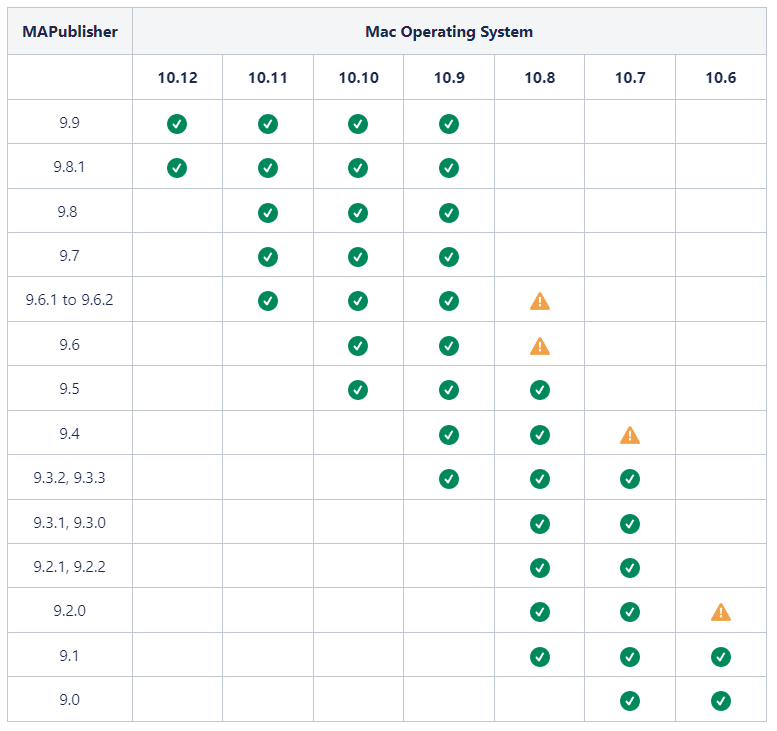777x731 pixels.
Task: Select the check mark for 9.8.1 on 10.12
Action: 177,168
